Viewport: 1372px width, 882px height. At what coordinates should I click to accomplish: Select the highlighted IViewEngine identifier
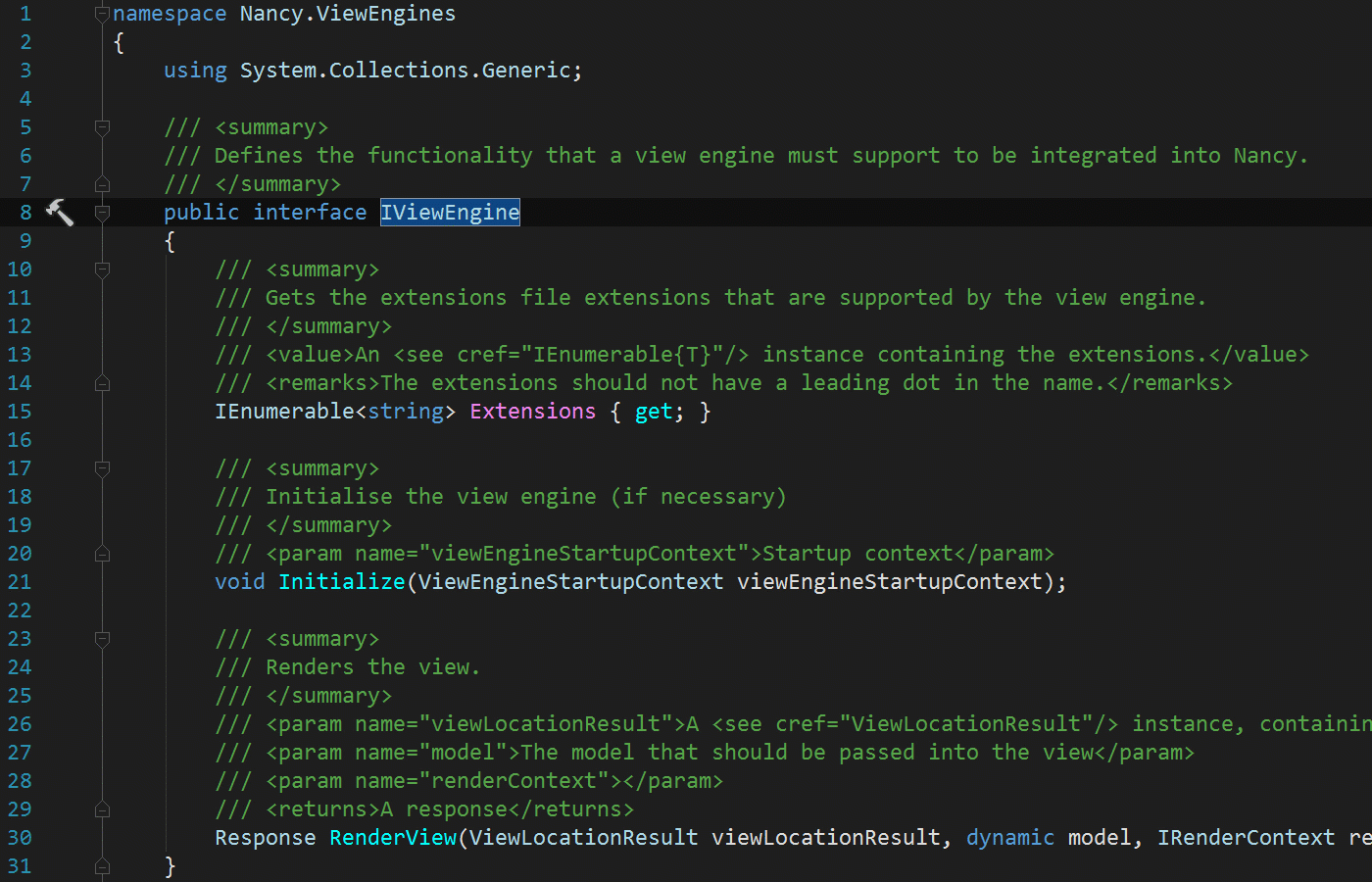449,212
